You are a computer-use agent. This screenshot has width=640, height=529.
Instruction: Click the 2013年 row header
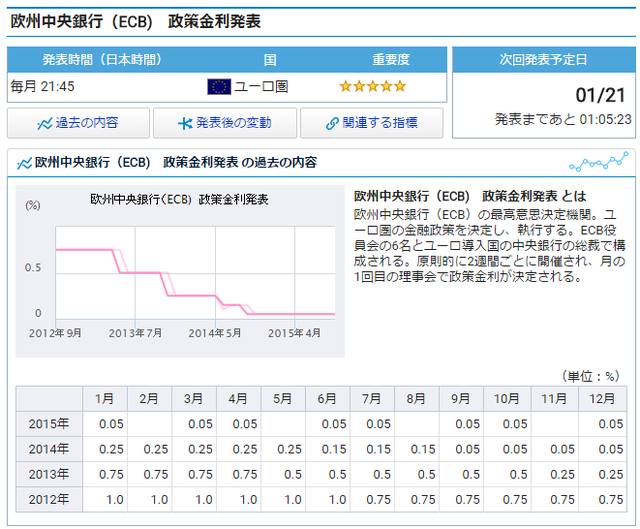point(49,475)
